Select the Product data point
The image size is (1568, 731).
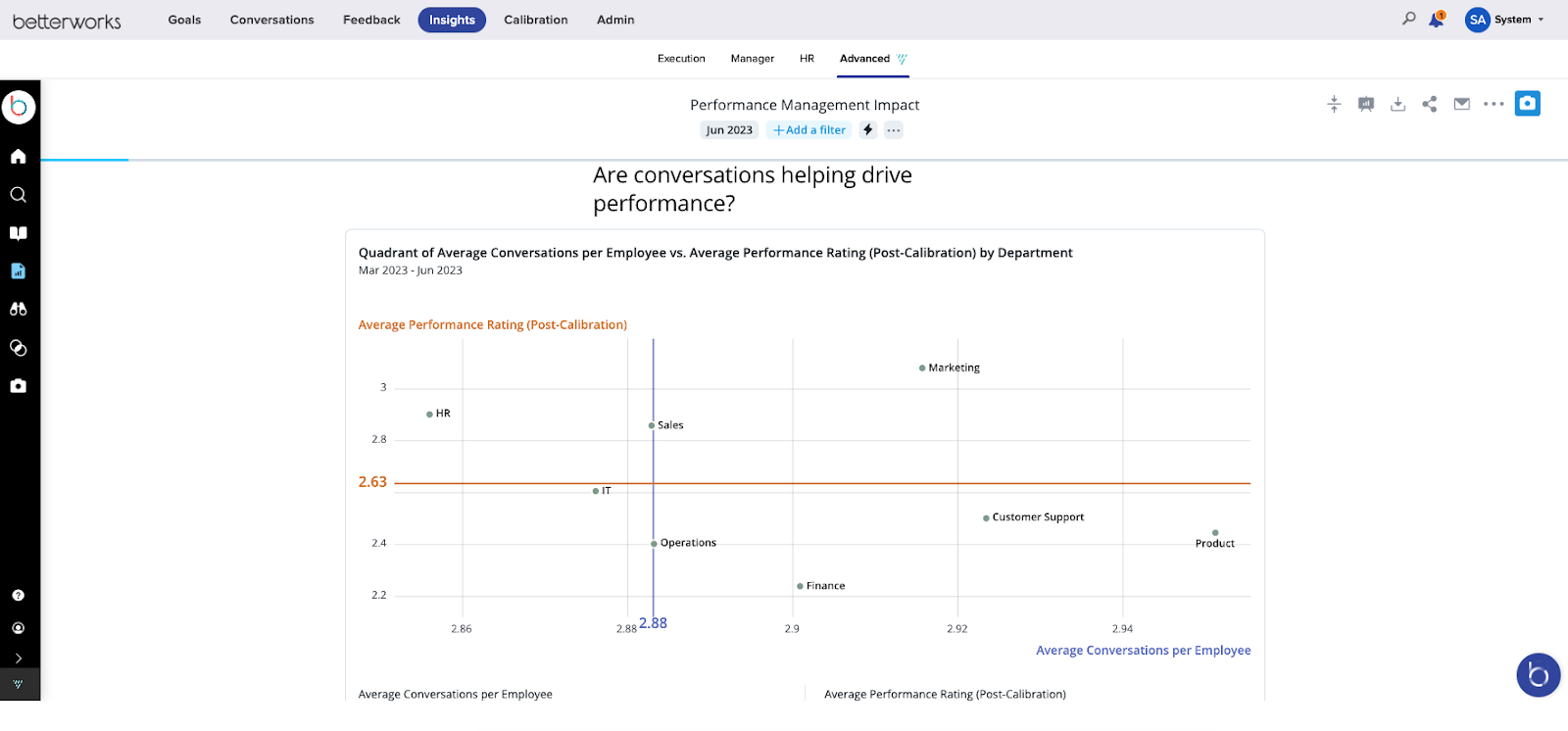click(x=1215, y=533)
